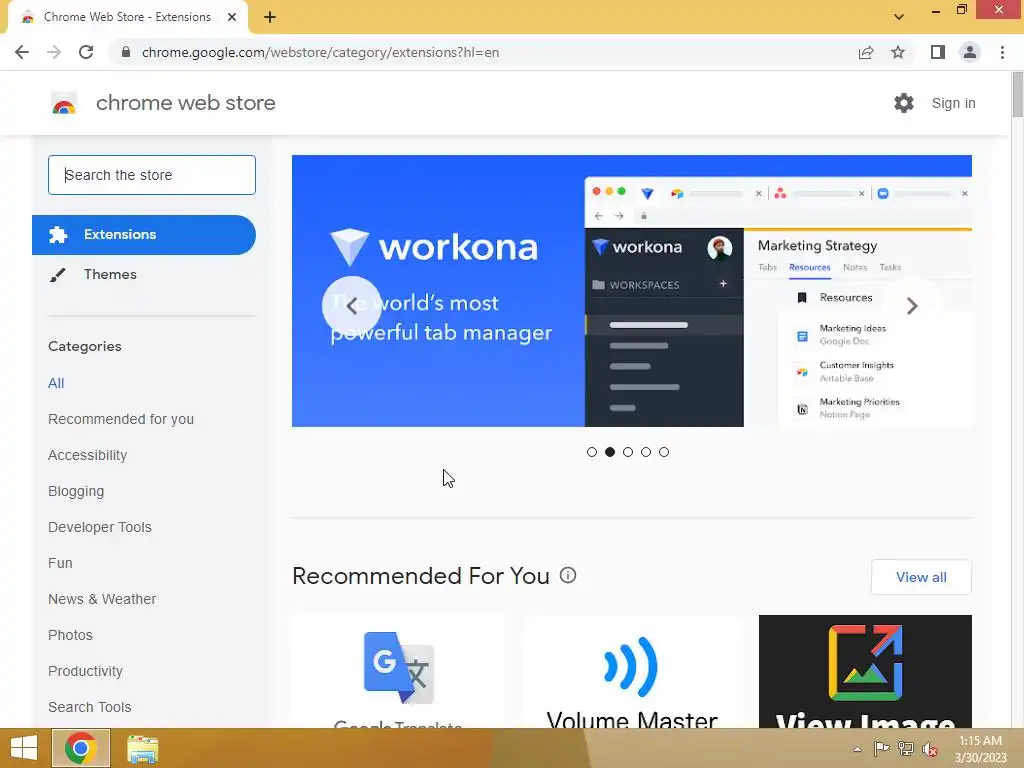Open the Search Tools category
The width and height of the screenshot is (1024, 768).
coord(89,707)
